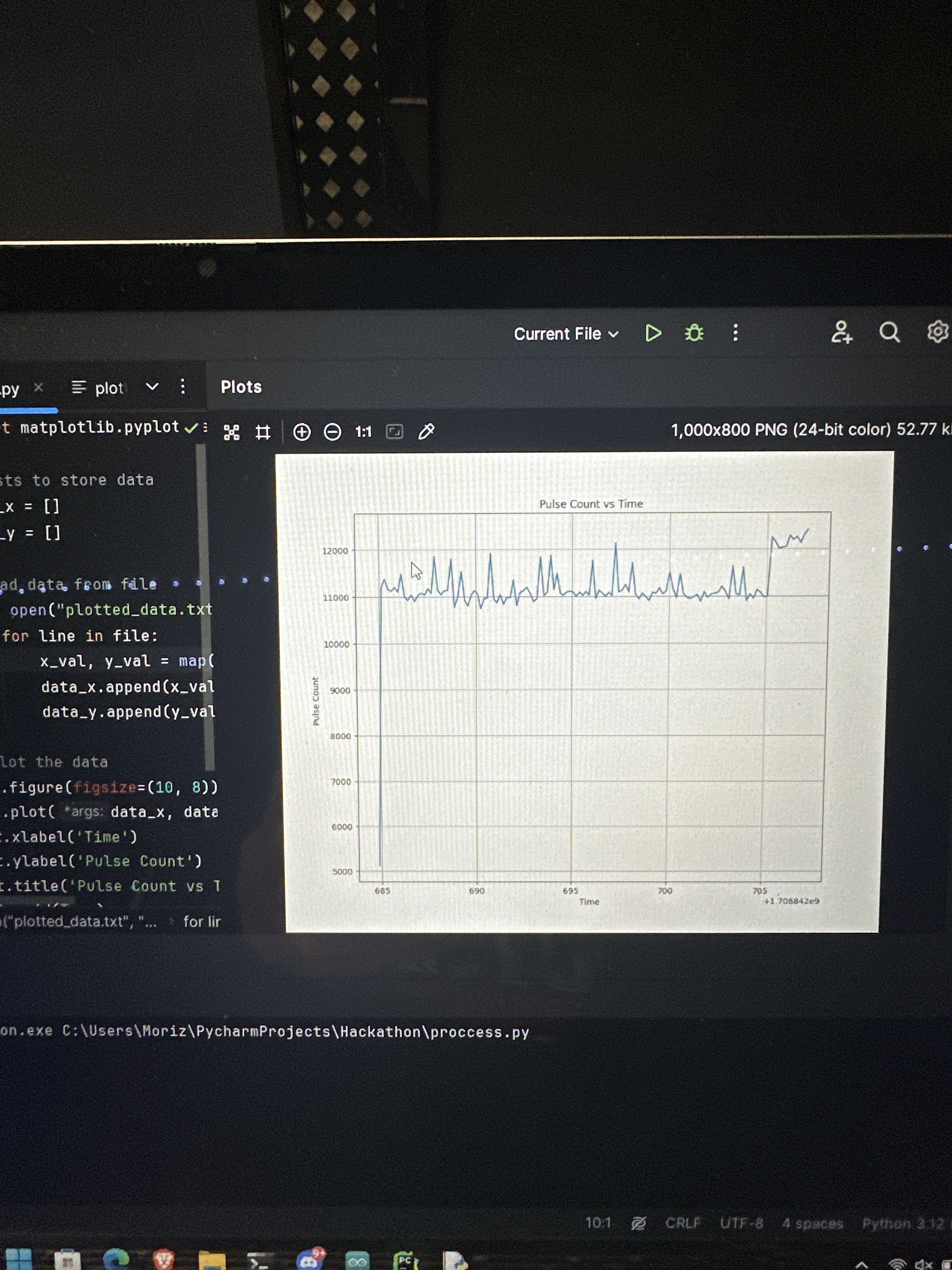Viewport: 952px width, 1270px height.
Task: Expand the hidden editor tabs chevron
Action: pos(152,387)
